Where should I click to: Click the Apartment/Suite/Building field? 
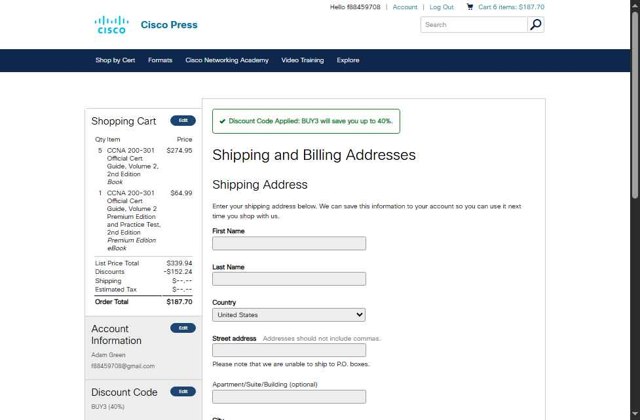click(x=289, y=397)
